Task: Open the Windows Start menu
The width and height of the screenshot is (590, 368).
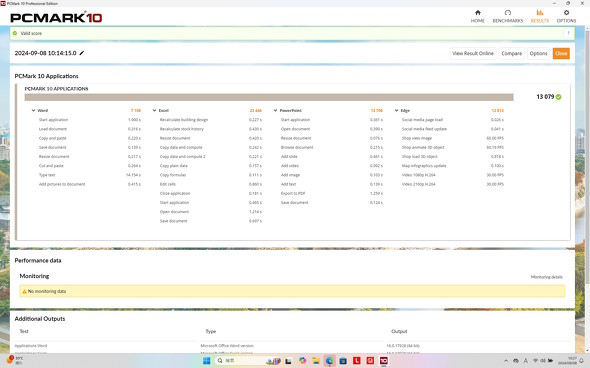Action: point(206,361)
